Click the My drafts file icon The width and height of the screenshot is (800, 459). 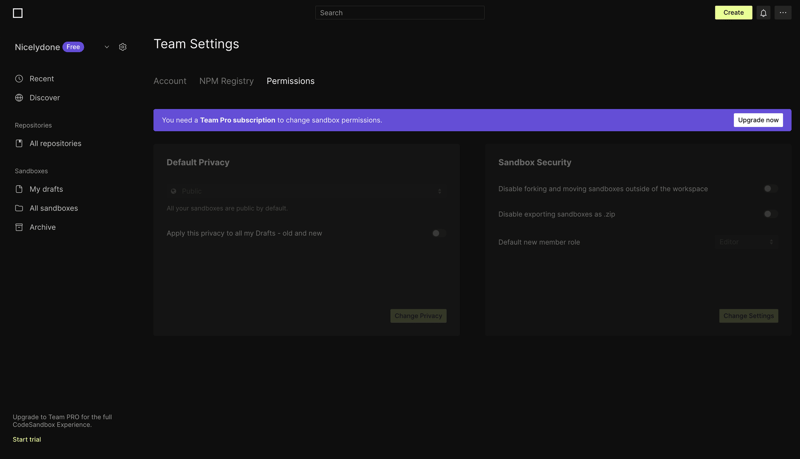pos(19,189)
